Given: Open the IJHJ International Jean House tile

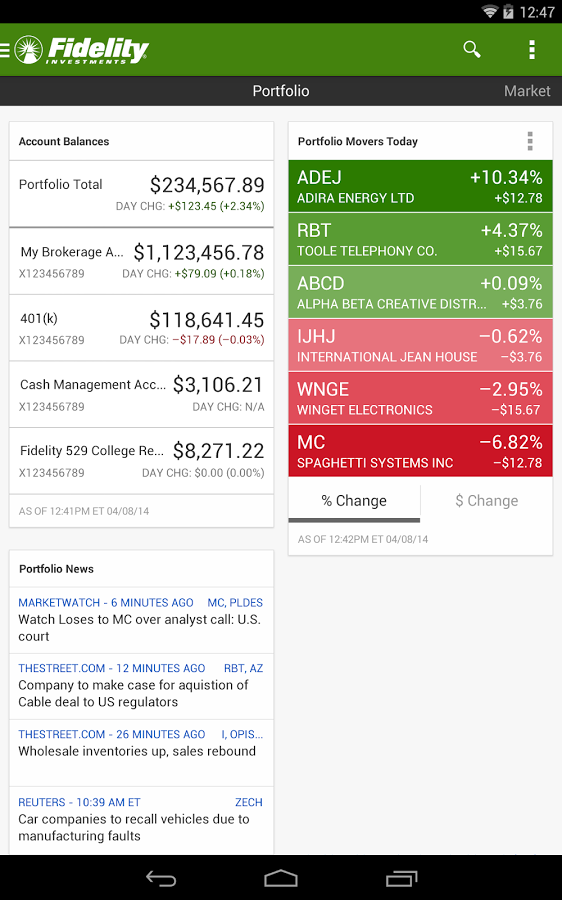Looking at the screenshot, I should (420, 346).
